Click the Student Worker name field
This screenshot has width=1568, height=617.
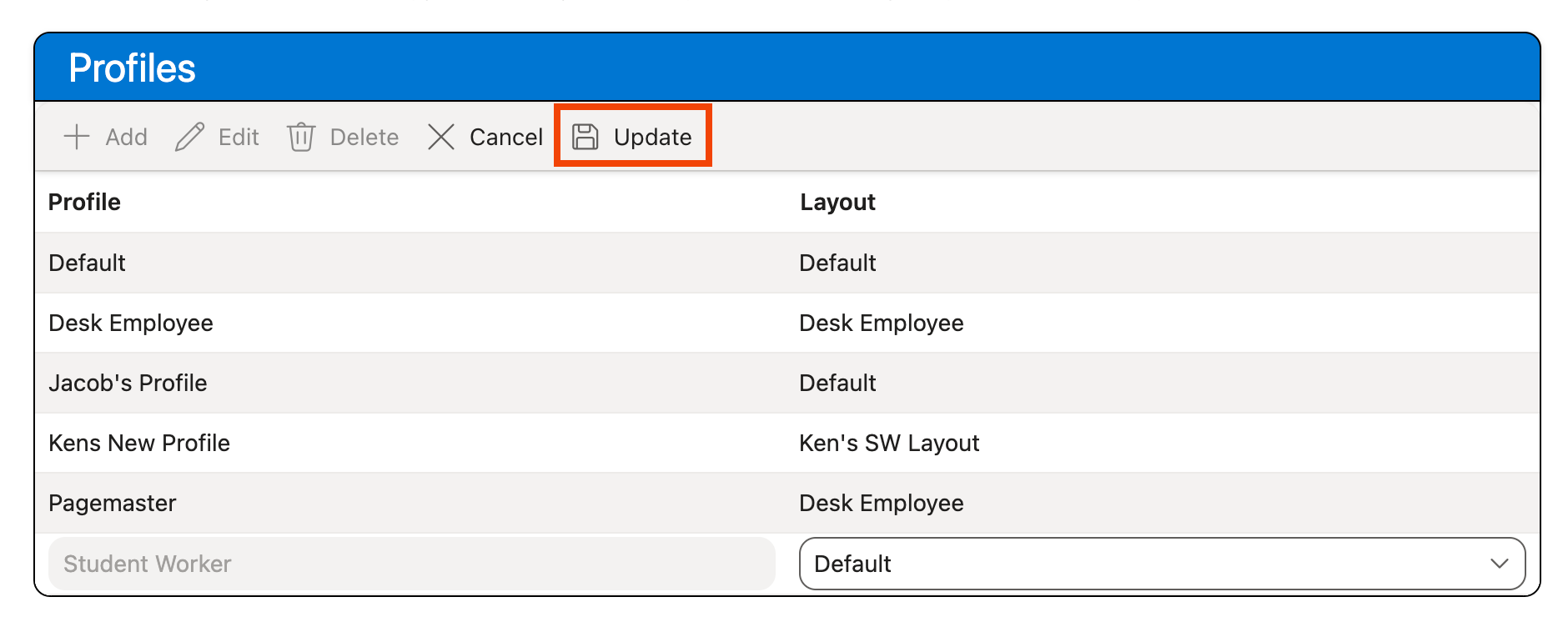point(411,564)
